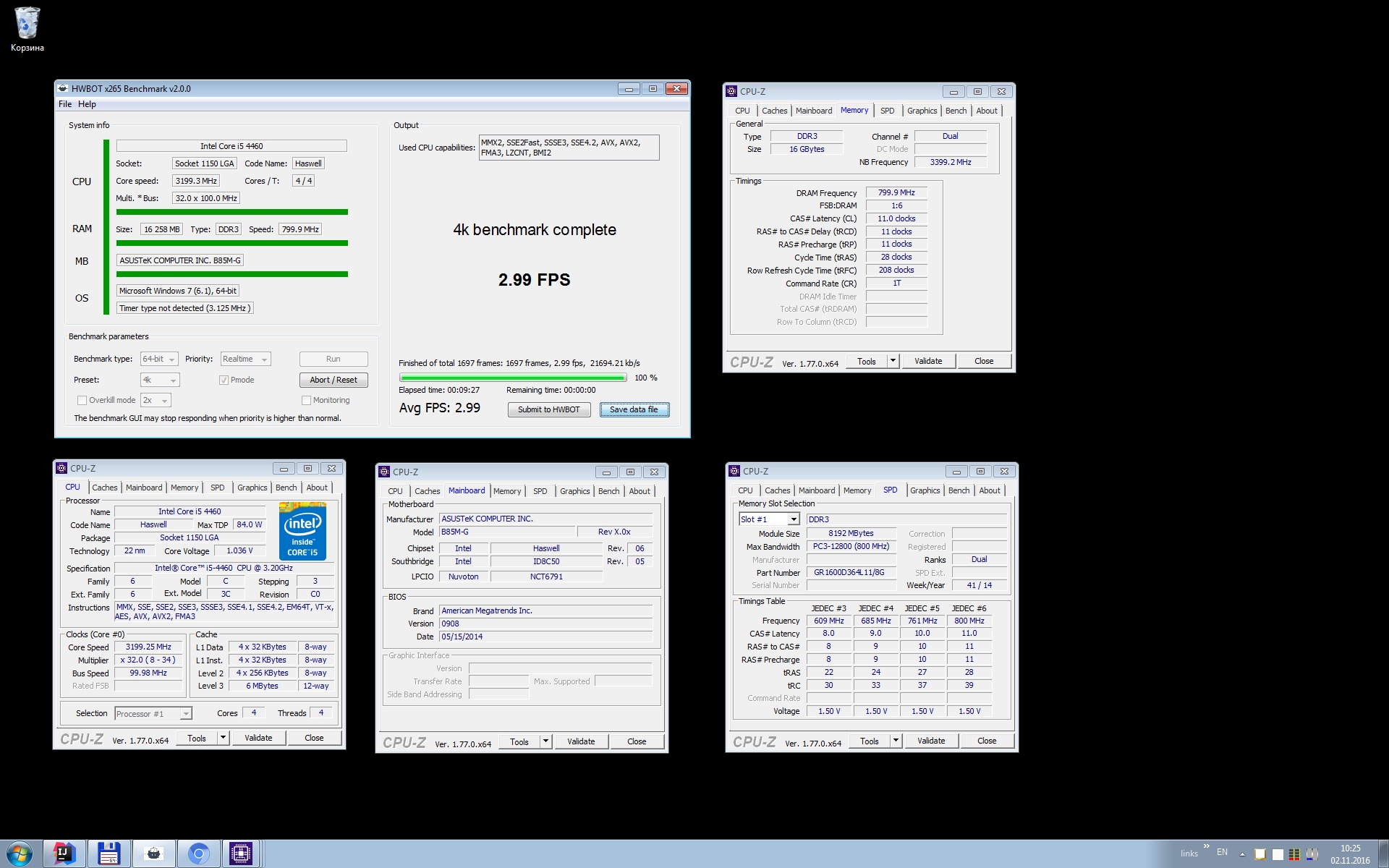This screenshot has height=868, width=1389.
Task: Click the green CPU section bar
Action: pyautogui.click(x=231, y=212)
